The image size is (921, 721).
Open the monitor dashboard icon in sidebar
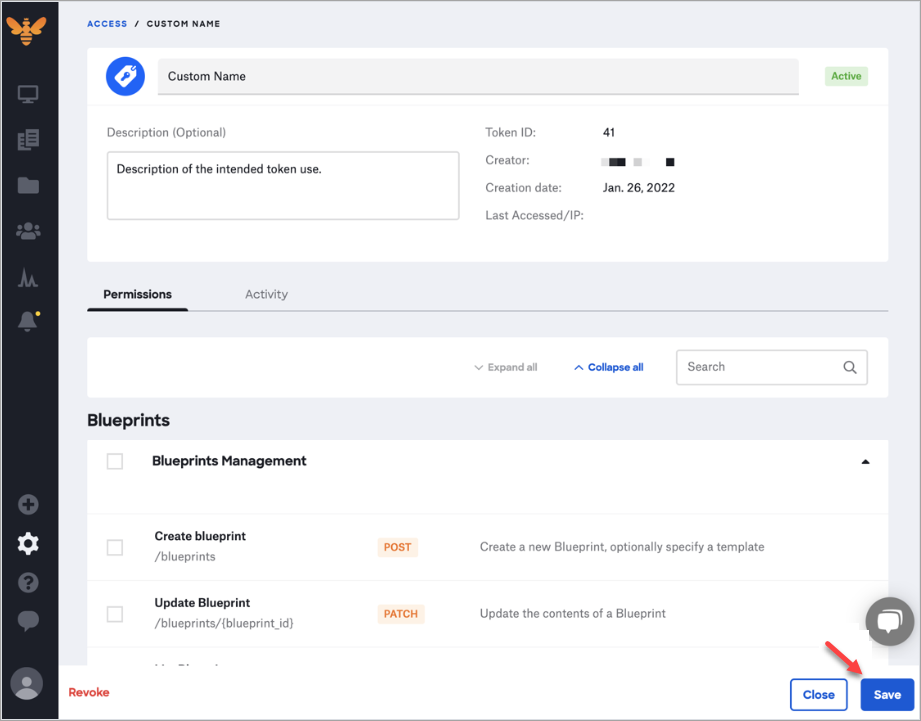(27, 93)
